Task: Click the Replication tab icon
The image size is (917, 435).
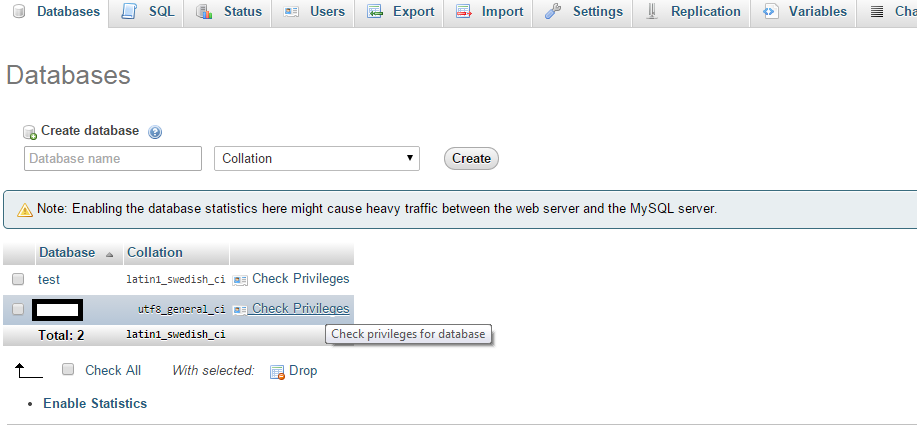Action: click(x=651, y=12)
